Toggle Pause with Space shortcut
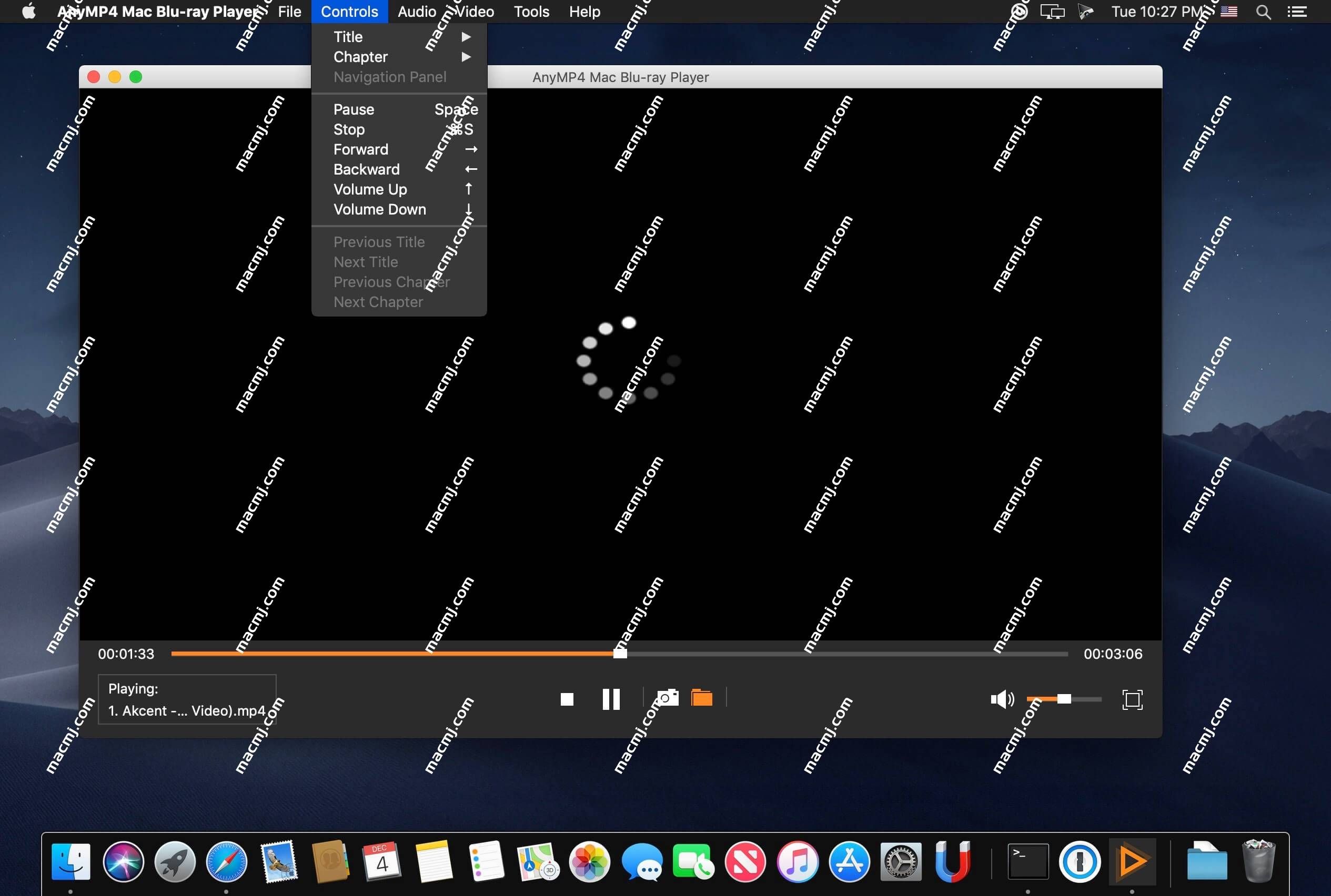Viewport: 1331px width, 896px height. point(398,109)
